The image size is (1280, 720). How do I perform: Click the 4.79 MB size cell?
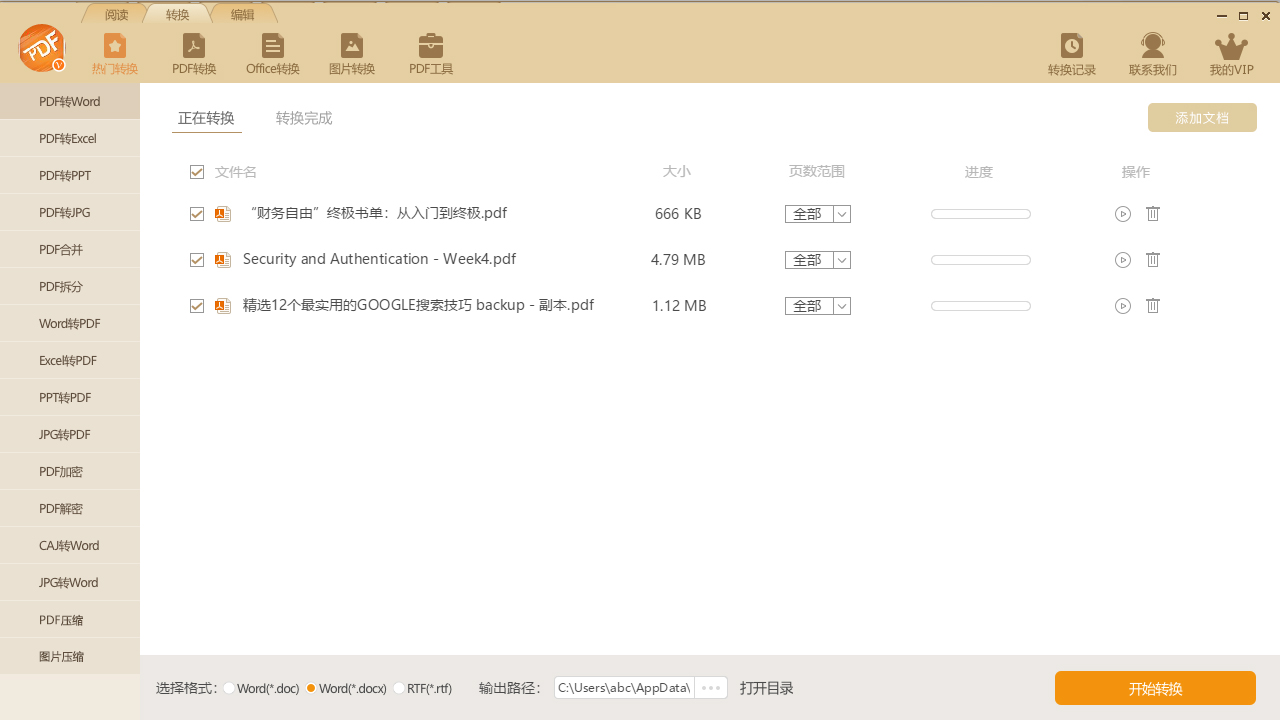click(678, 260)
